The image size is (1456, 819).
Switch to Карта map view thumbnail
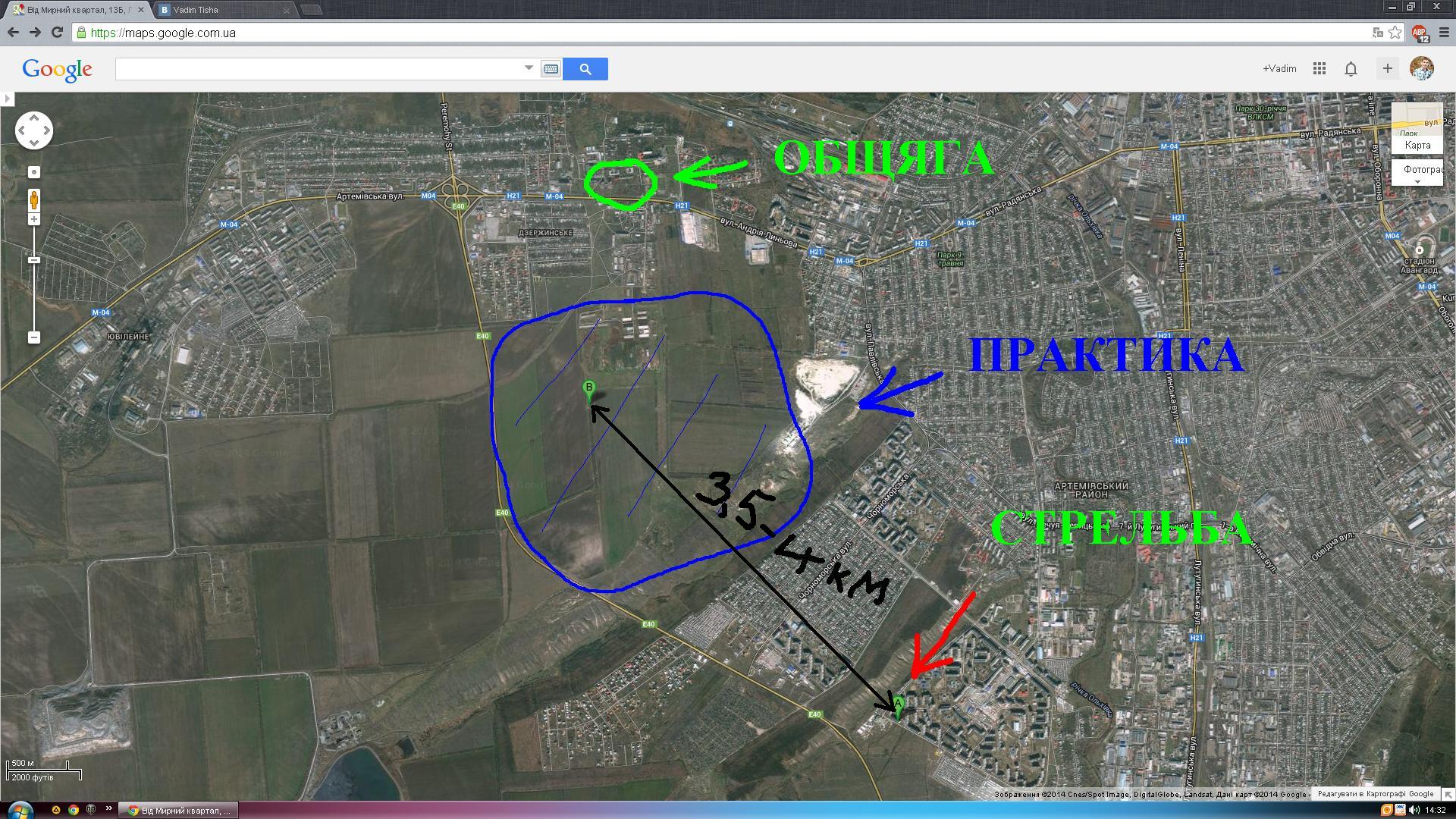click(1417, 129)
